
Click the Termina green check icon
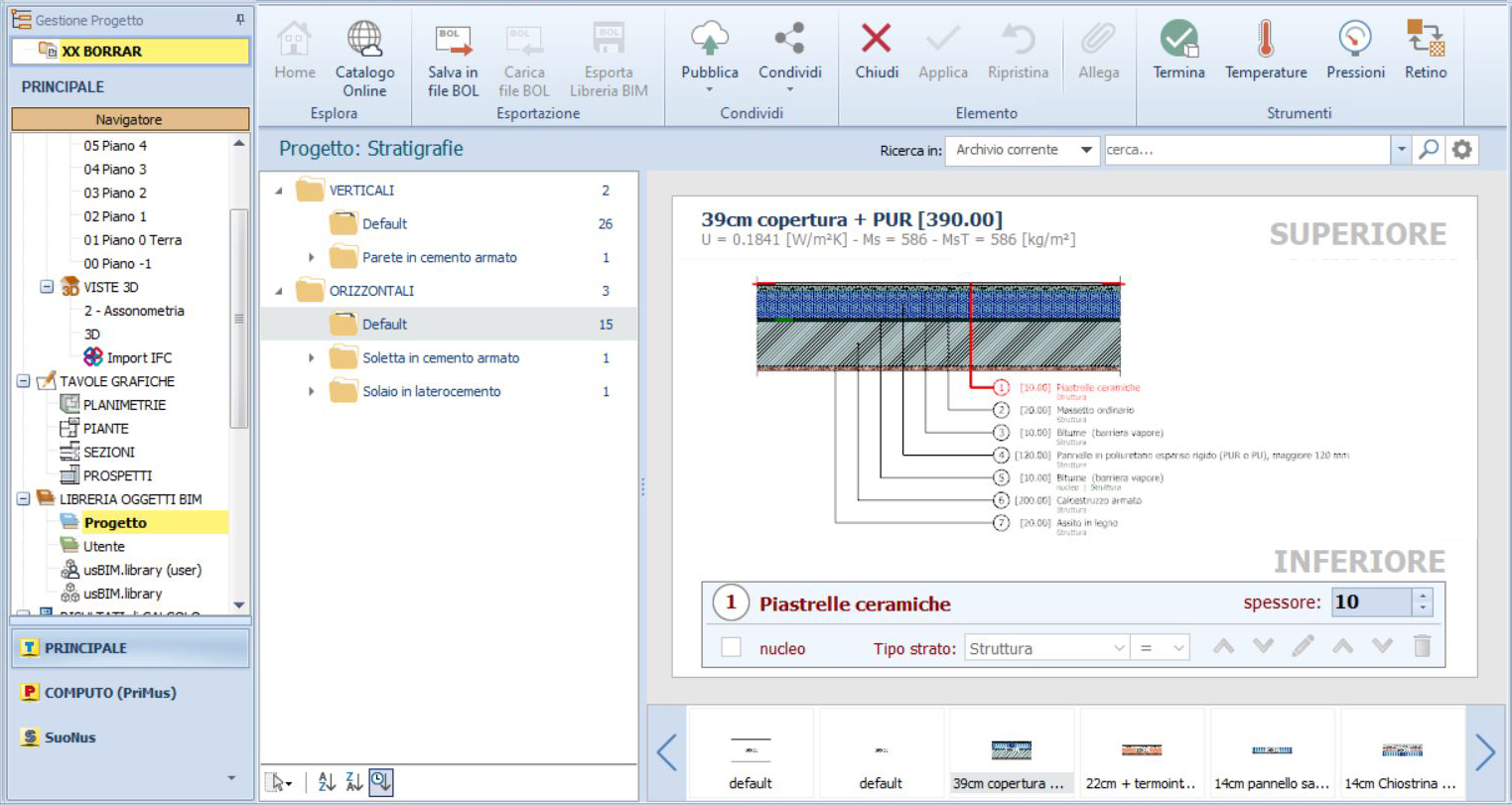click(x=1179, y=41)
